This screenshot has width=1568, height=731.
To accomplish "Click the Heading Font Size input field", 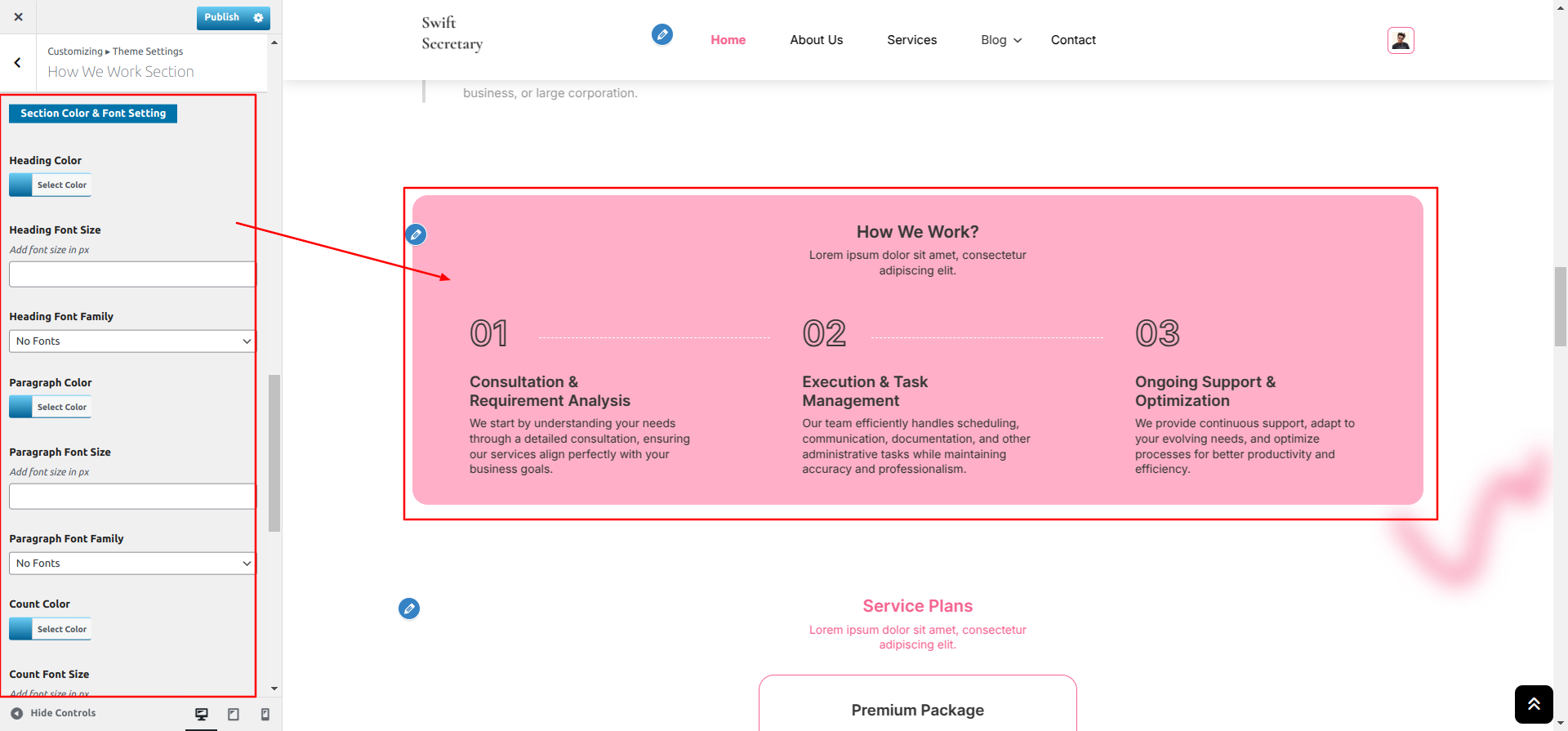I will coord(132,274).
